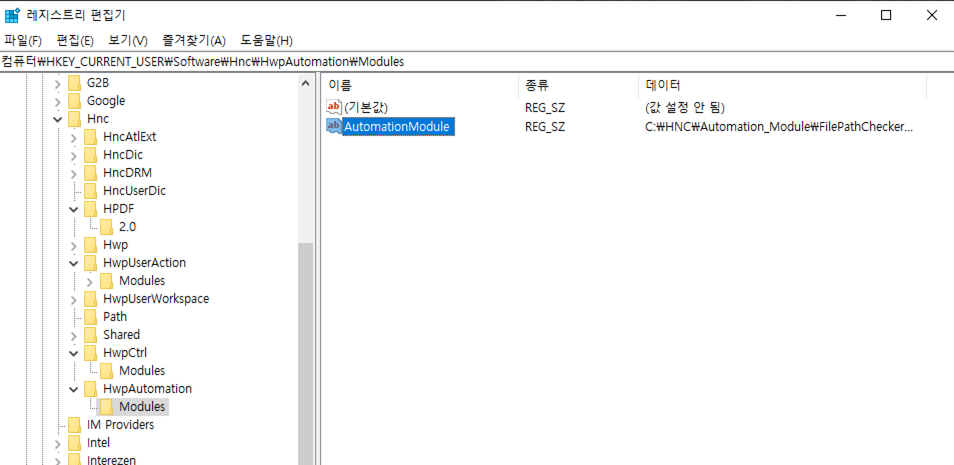Click the (값 설정 안 됨) data cell
954x465 pixels.
[685, 108]
